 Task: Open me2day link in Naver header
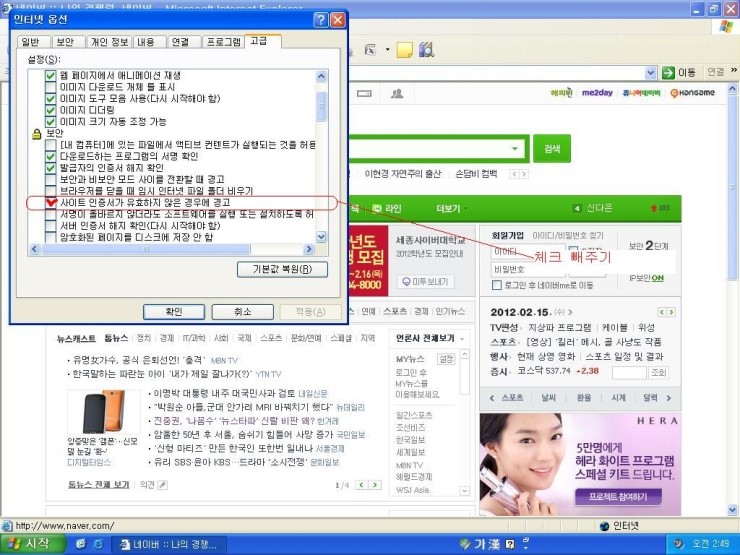pos(597,92)
